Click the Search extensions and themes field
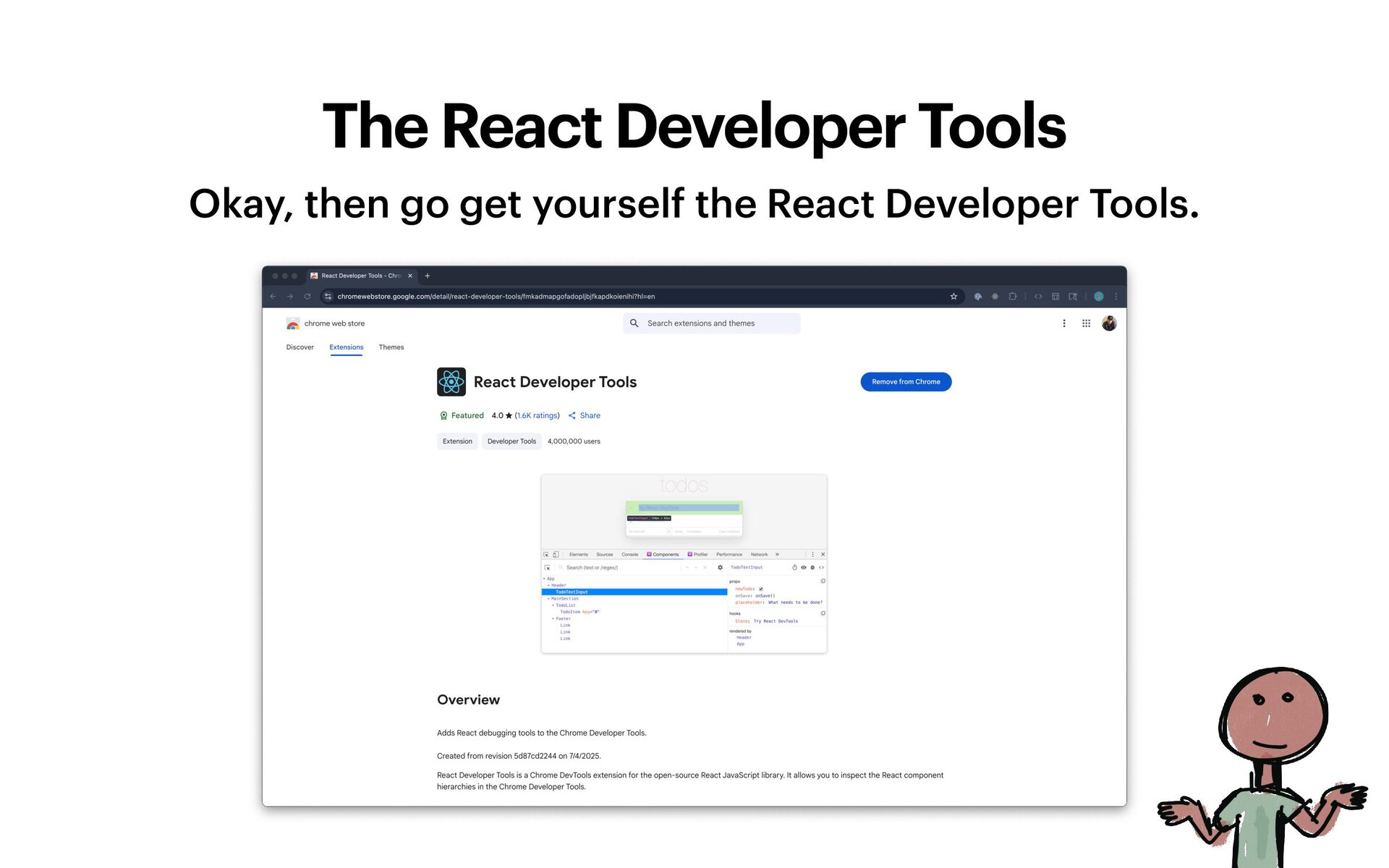Image resolution: width=1389 pixels, height=868 pixels. [711, 323]
